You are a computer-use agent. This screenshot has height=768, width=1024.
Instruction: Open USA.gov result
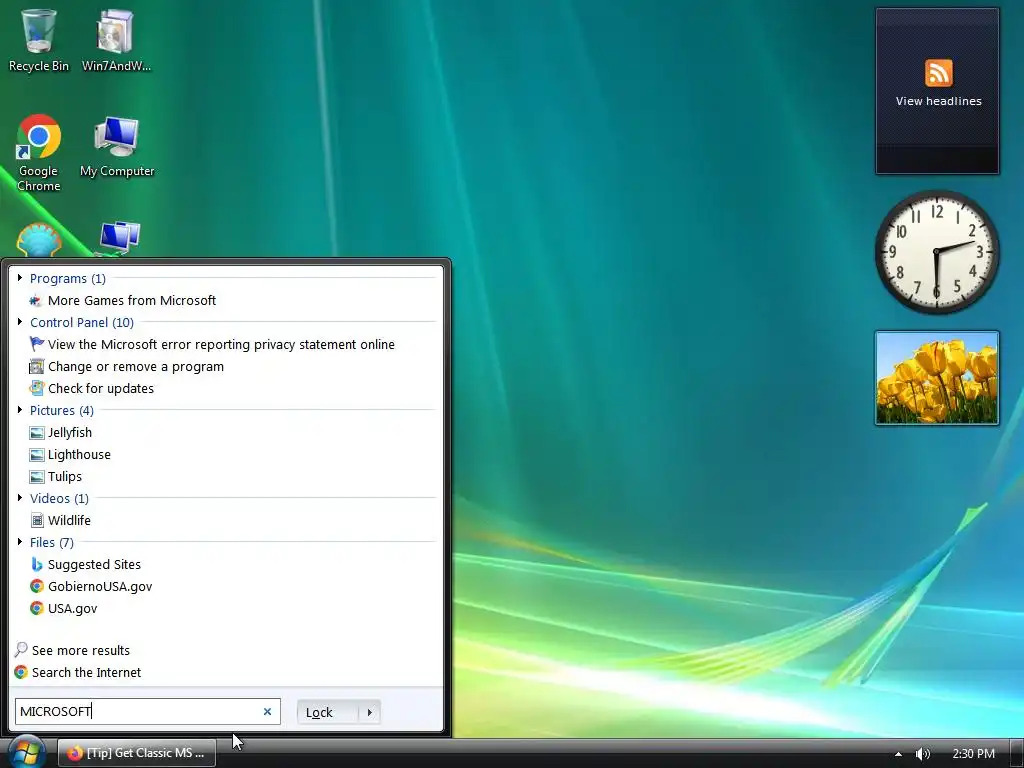(x=72, y=609)
